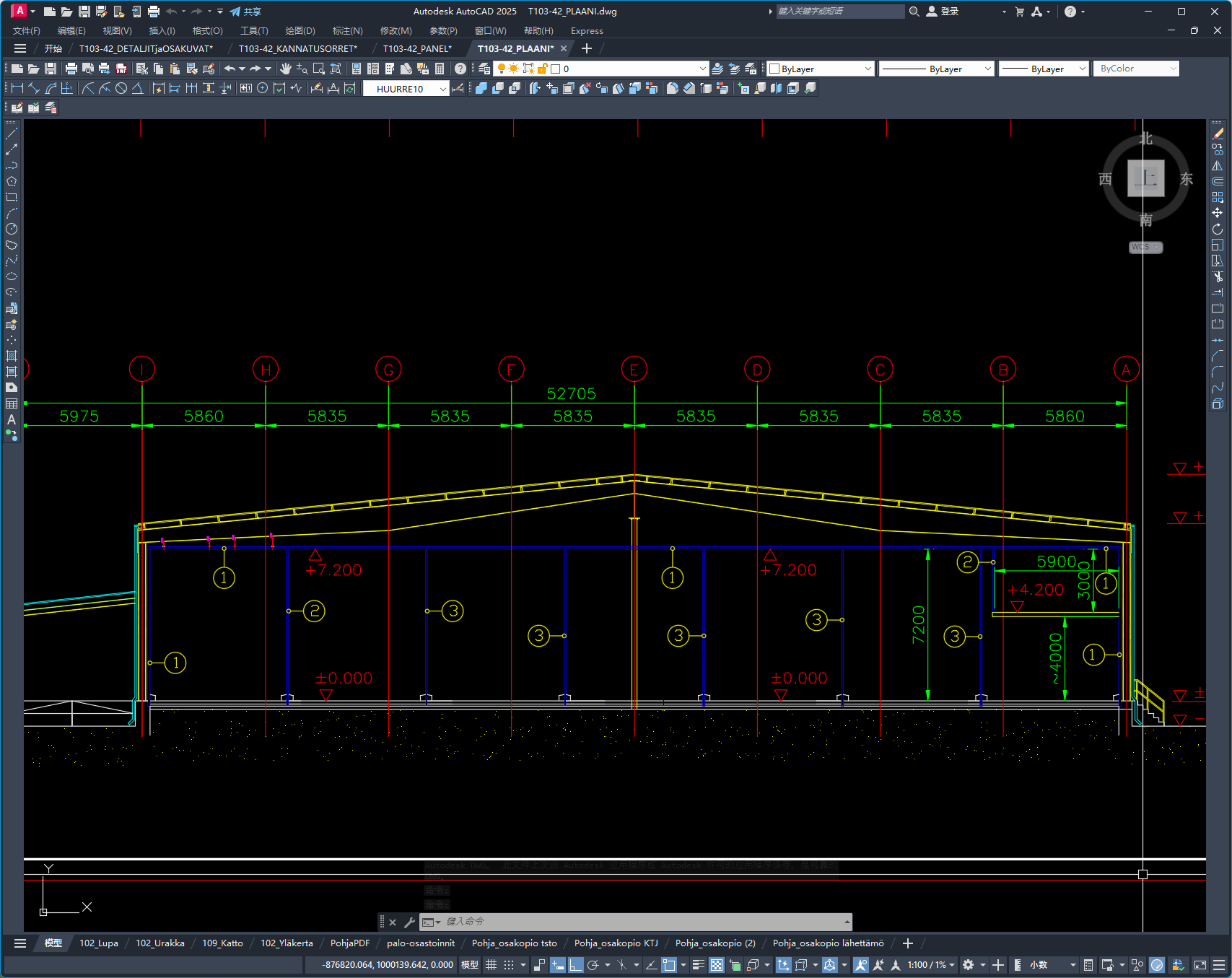The image size is (1232, 978).
Task: Select the Linear dimension tool
Action: (x=17, y=88)
